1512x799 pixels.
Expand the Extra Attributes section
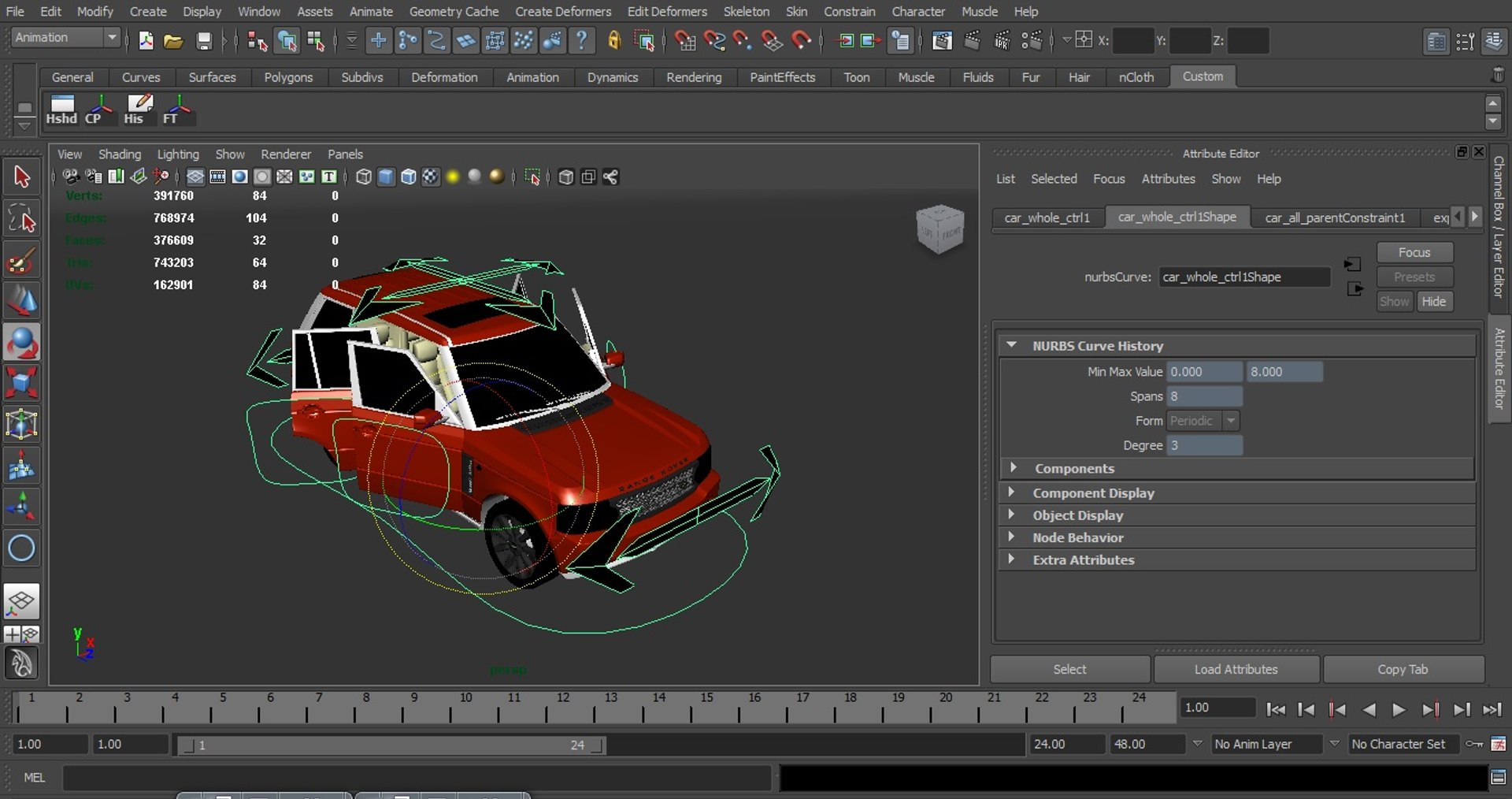[x=1011, y=559]
